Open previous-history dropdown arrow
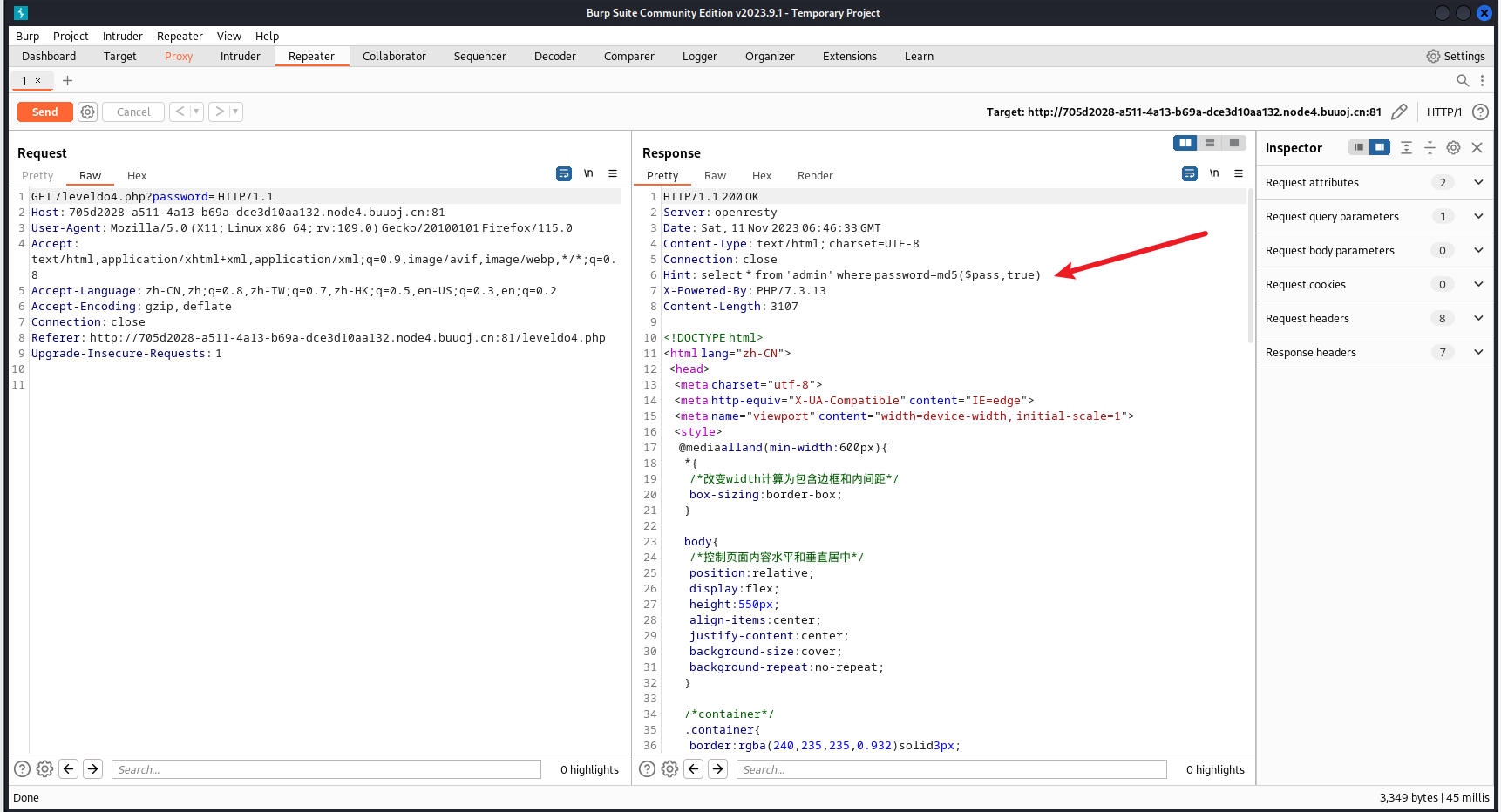The height and width of the screenshot is (812, 1501). coord(196,112)
